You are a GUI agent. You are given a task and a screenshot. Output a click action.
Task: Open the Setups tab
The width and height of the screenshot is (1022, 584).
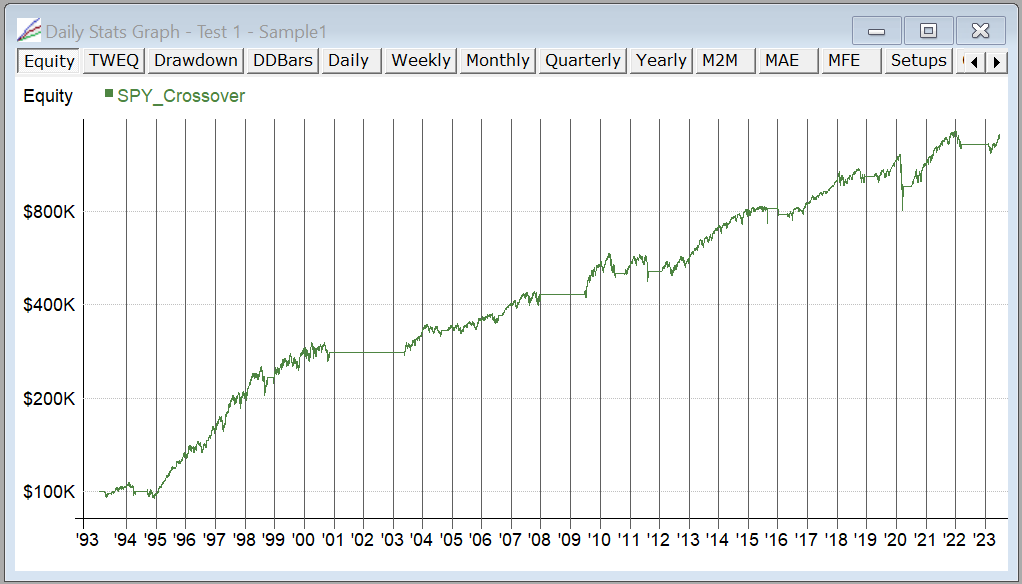click(x=918, y=61)
